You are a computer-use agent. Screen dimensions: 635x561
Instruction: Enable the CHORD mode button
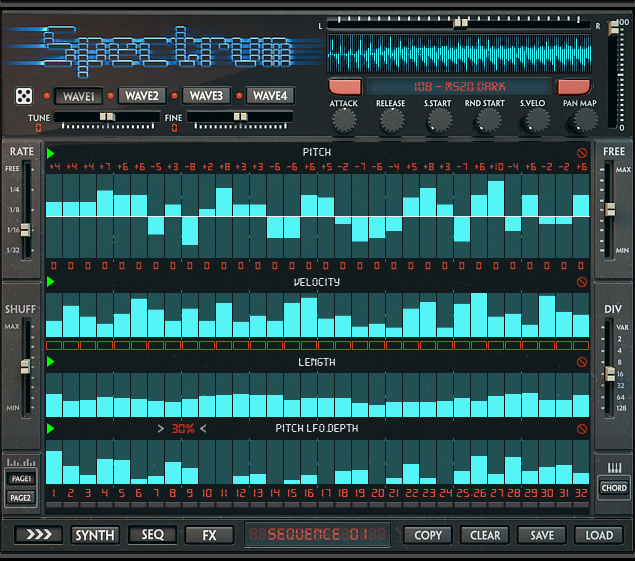pos(613,488)
